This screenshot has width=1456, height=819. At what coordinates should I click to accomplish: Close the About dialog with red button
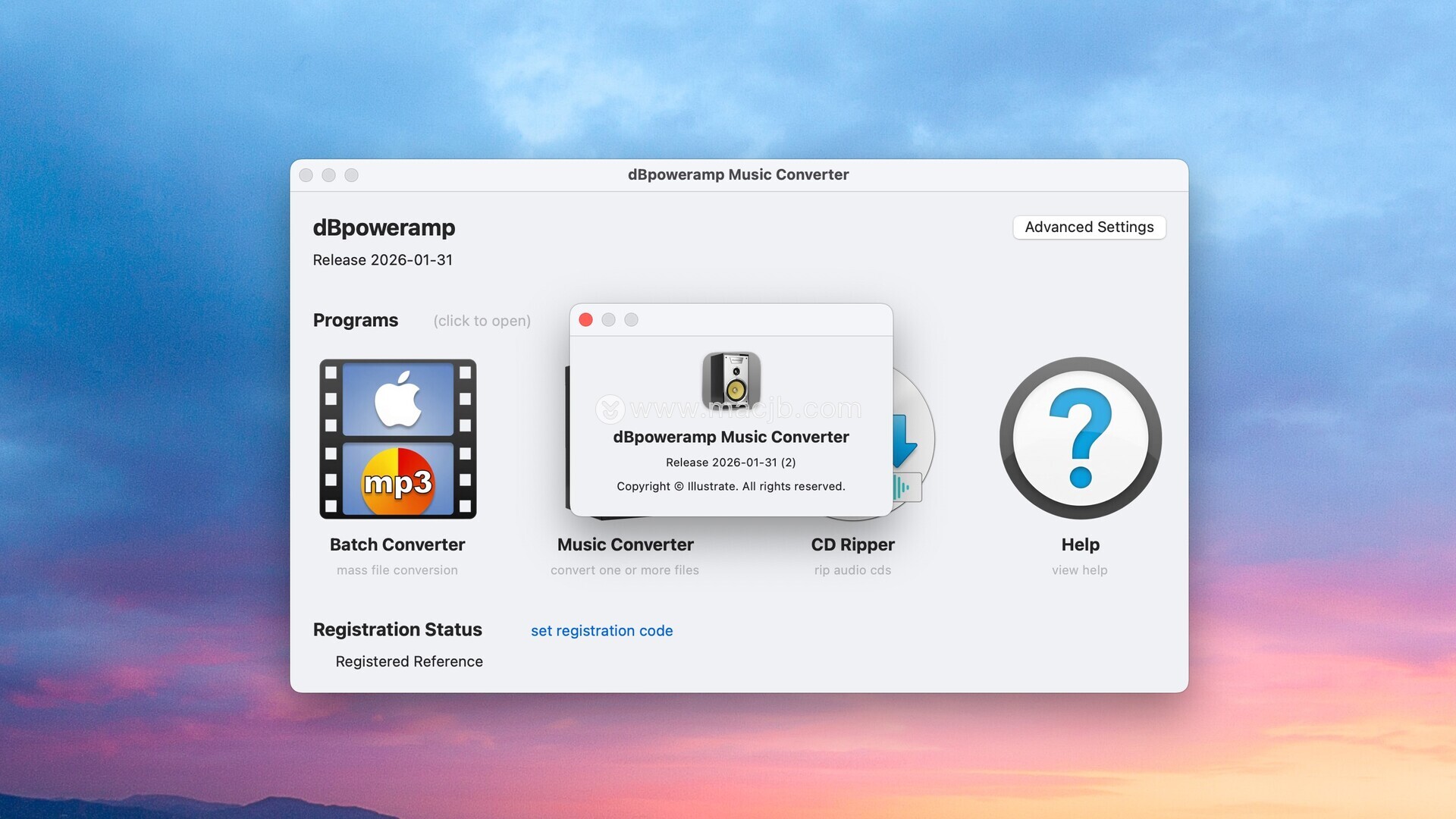pyautogui.click(x=585, y=320)
